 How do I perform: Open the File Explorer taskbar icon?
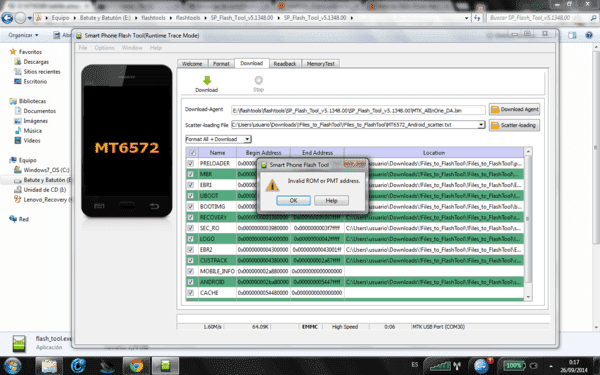[49, 366]
